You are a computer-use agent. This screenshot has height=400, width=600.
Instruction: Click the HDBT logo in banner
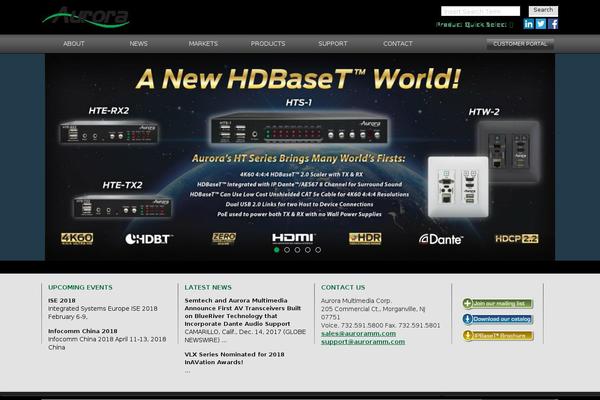pos(149,239)
